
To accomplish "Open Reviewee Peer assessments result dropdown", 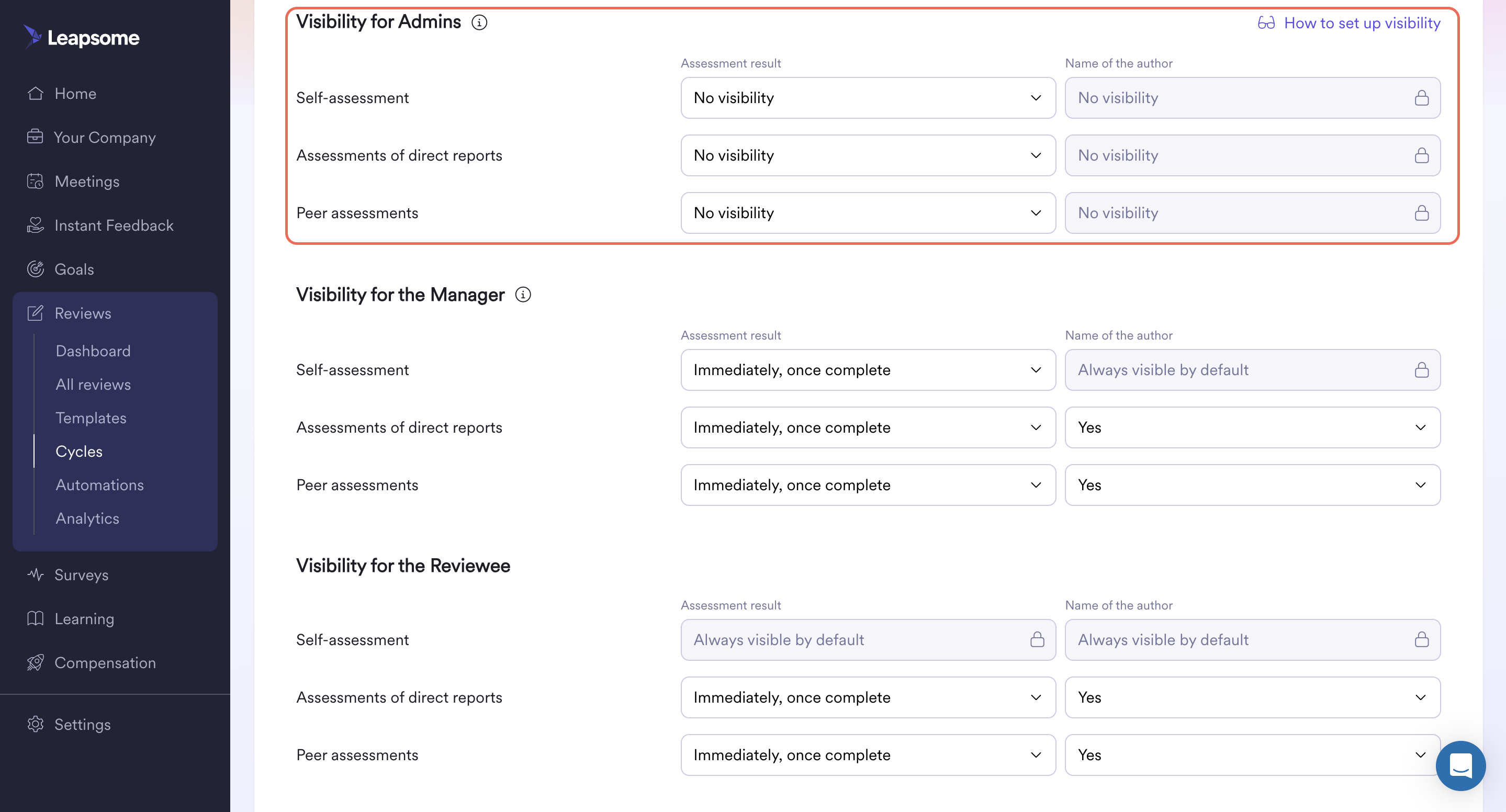I will click(868, 754).
